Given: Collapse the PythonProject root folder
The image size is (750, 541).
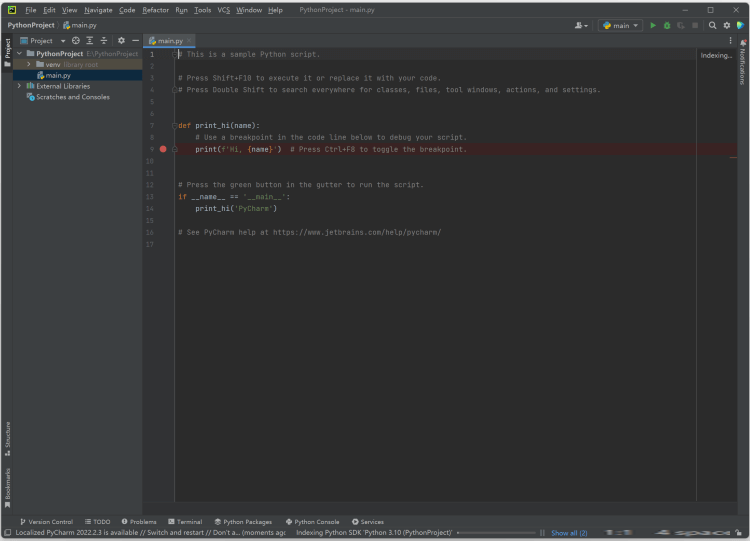Looking at the screenshot, I should tap(20, 54).
